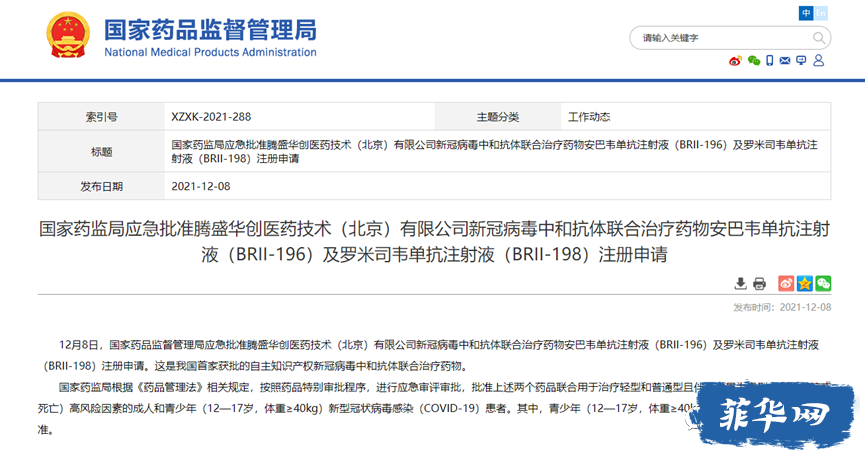This screenshot has width=865, height=461.
Task: Click the email envelope icon
Action: click(x=784, y=61)
